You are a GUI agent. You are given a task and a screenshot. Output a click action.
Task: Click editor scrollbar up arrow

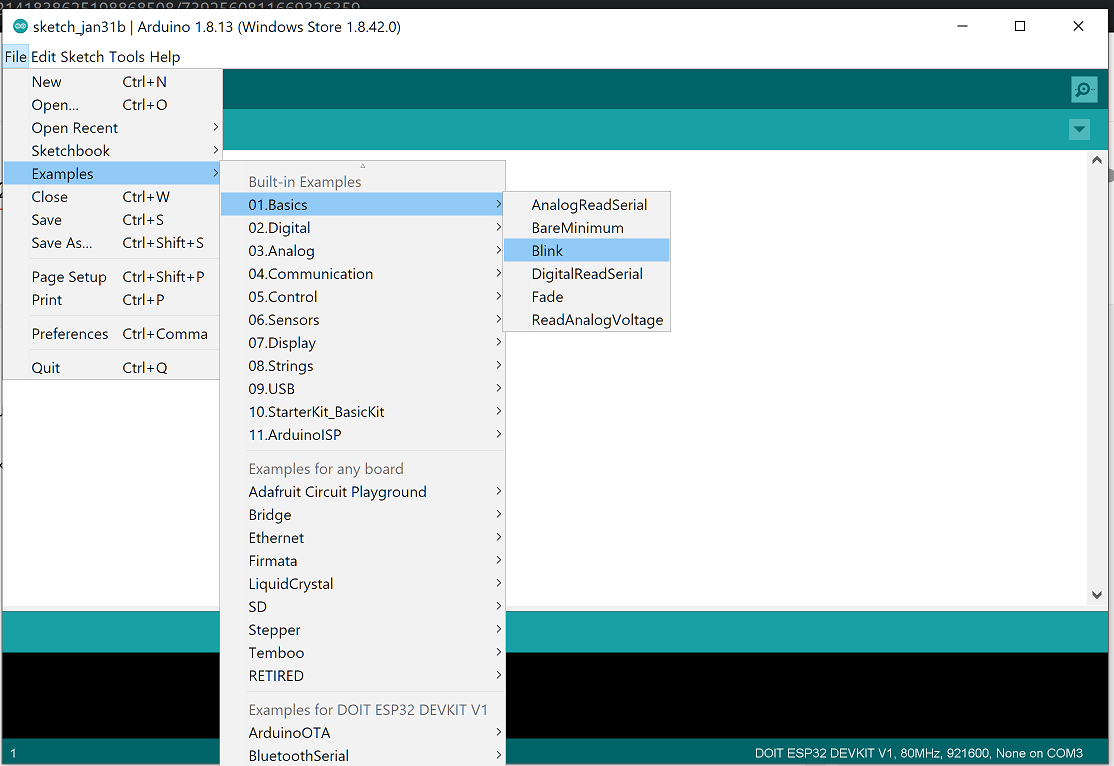[x=1097, y=161]
